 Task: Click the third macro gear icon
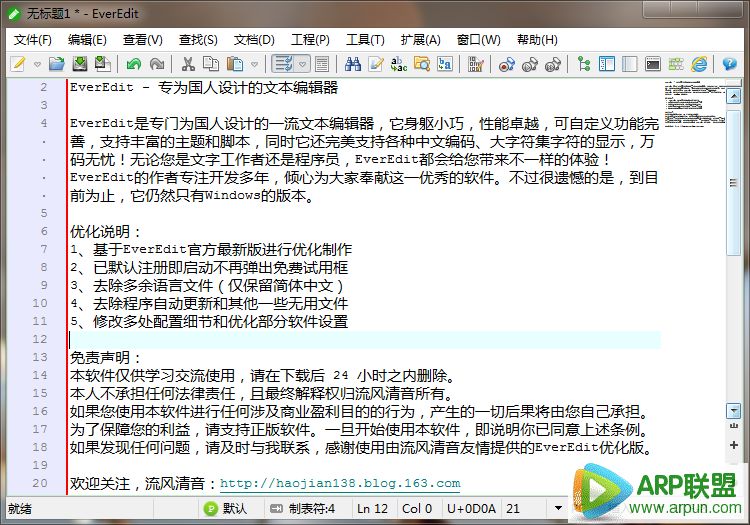[x=553, y=64]
